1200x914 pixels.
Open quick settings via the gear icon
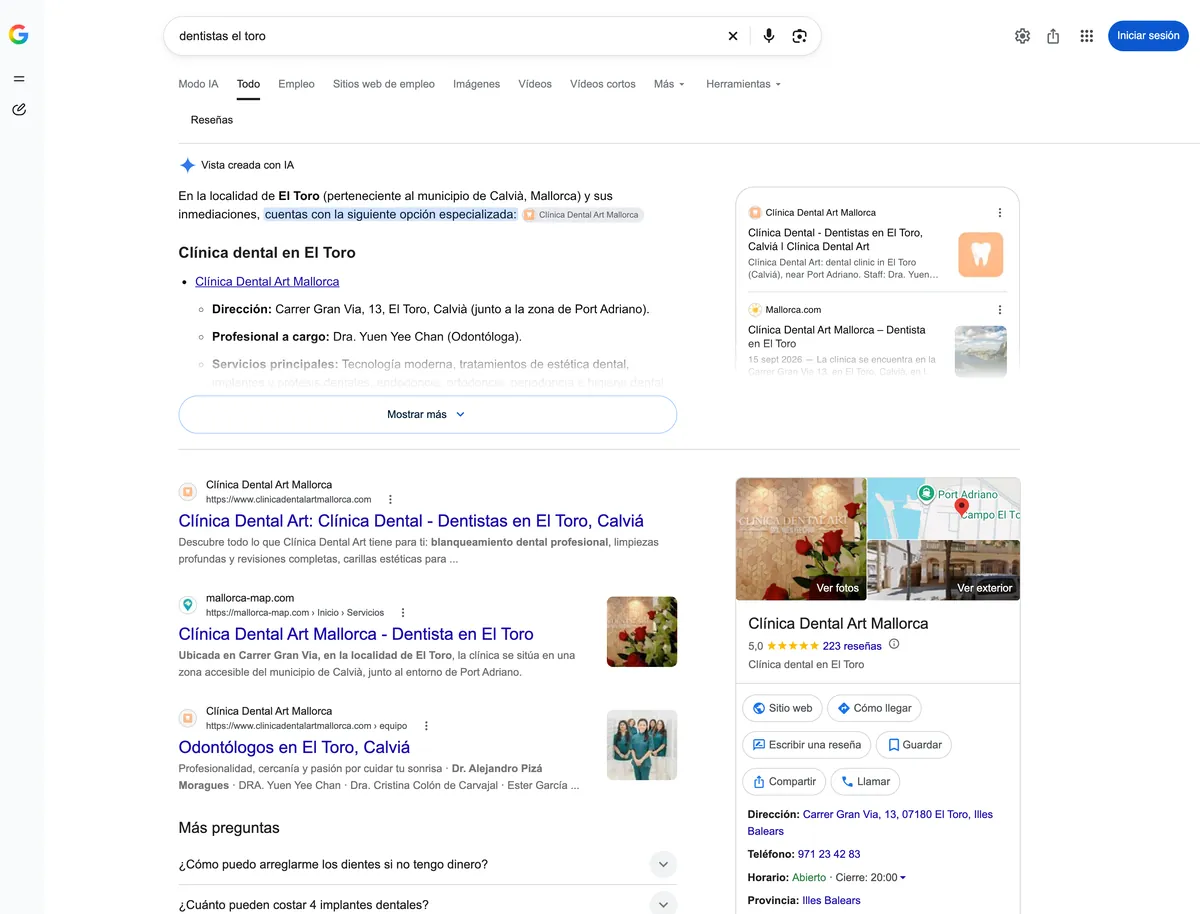coord(1022,36)
